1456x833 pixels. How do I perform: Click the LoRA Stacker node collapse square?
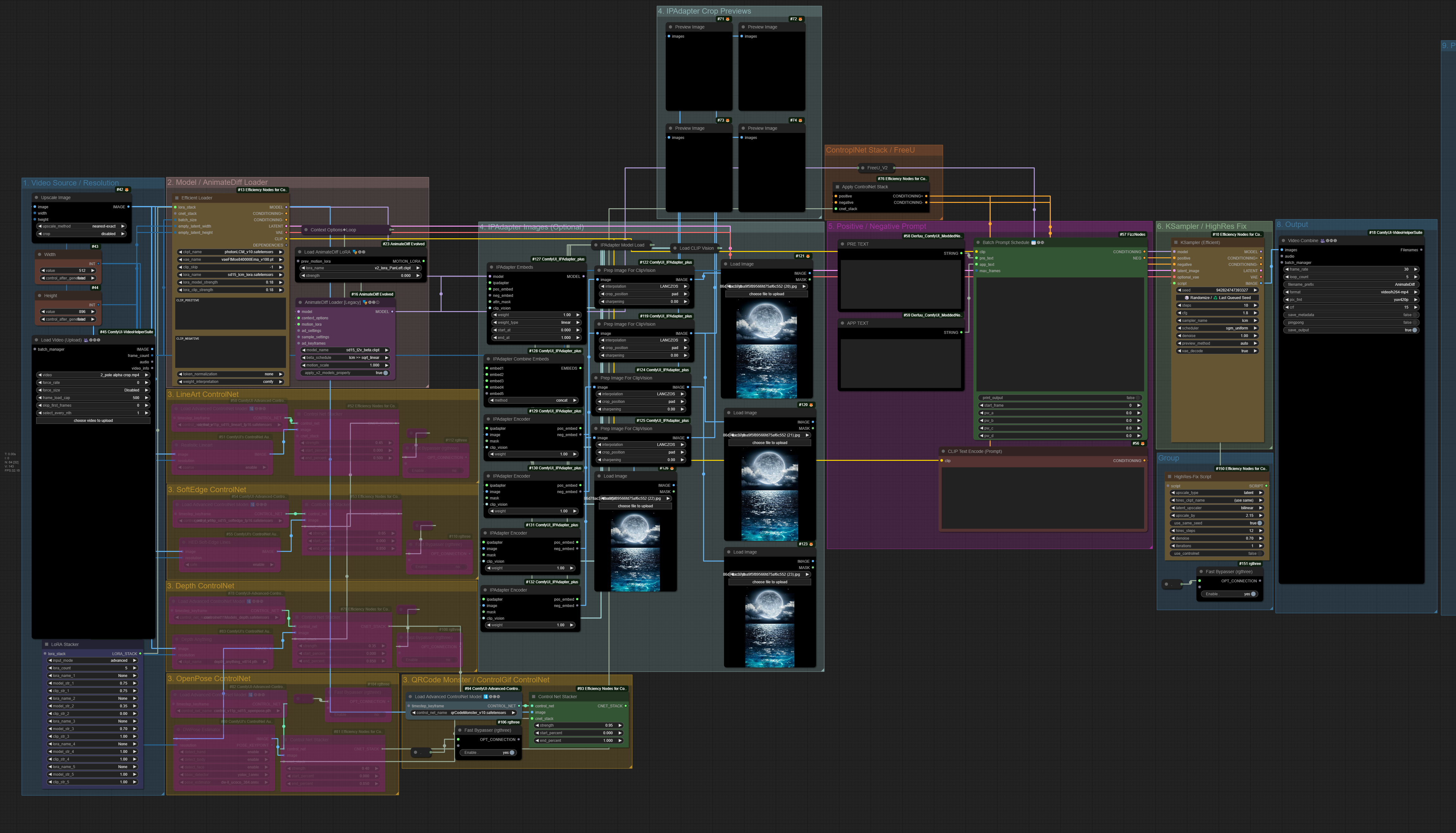(x=46, y=644)
